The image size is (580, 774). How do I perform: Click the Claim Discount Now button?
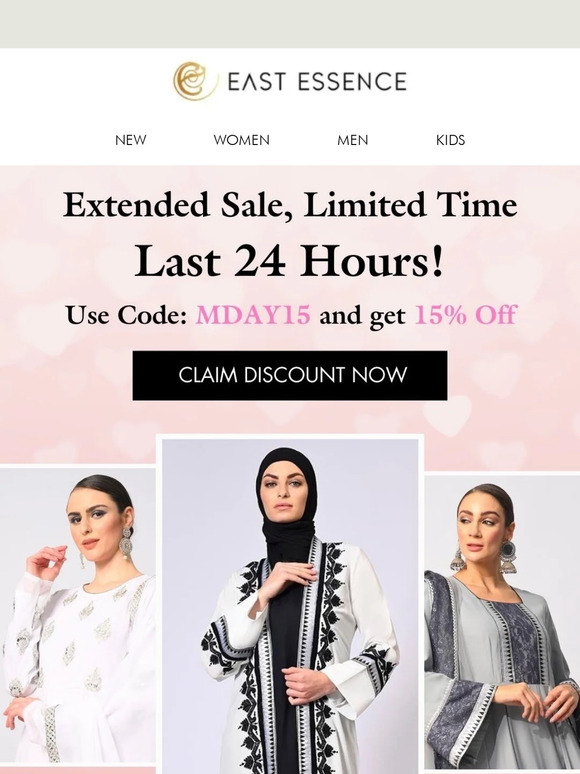290,375
